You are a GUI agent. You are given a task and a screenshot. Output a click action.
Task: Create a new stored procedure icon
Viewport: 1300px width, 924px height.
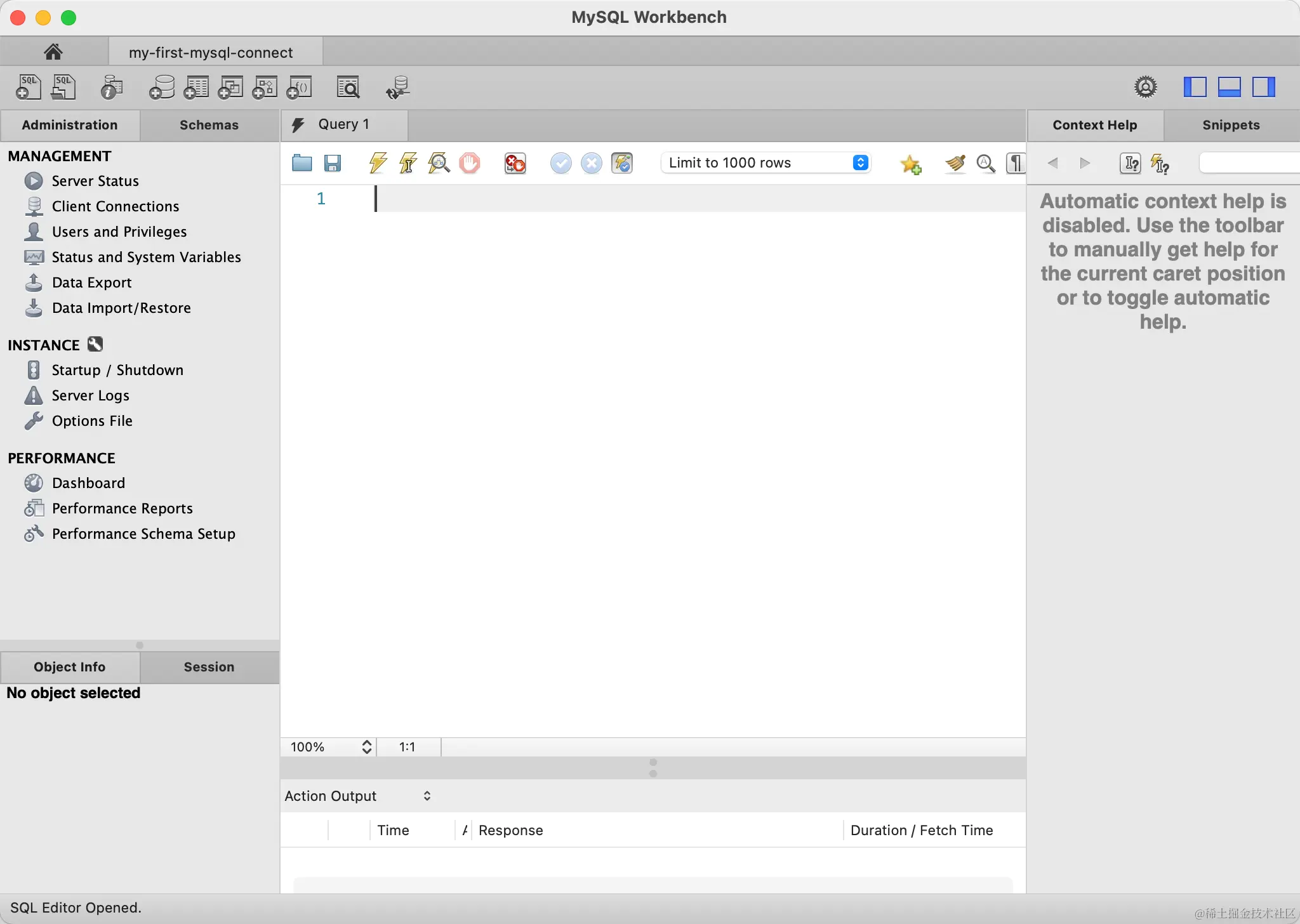point(265,87)
